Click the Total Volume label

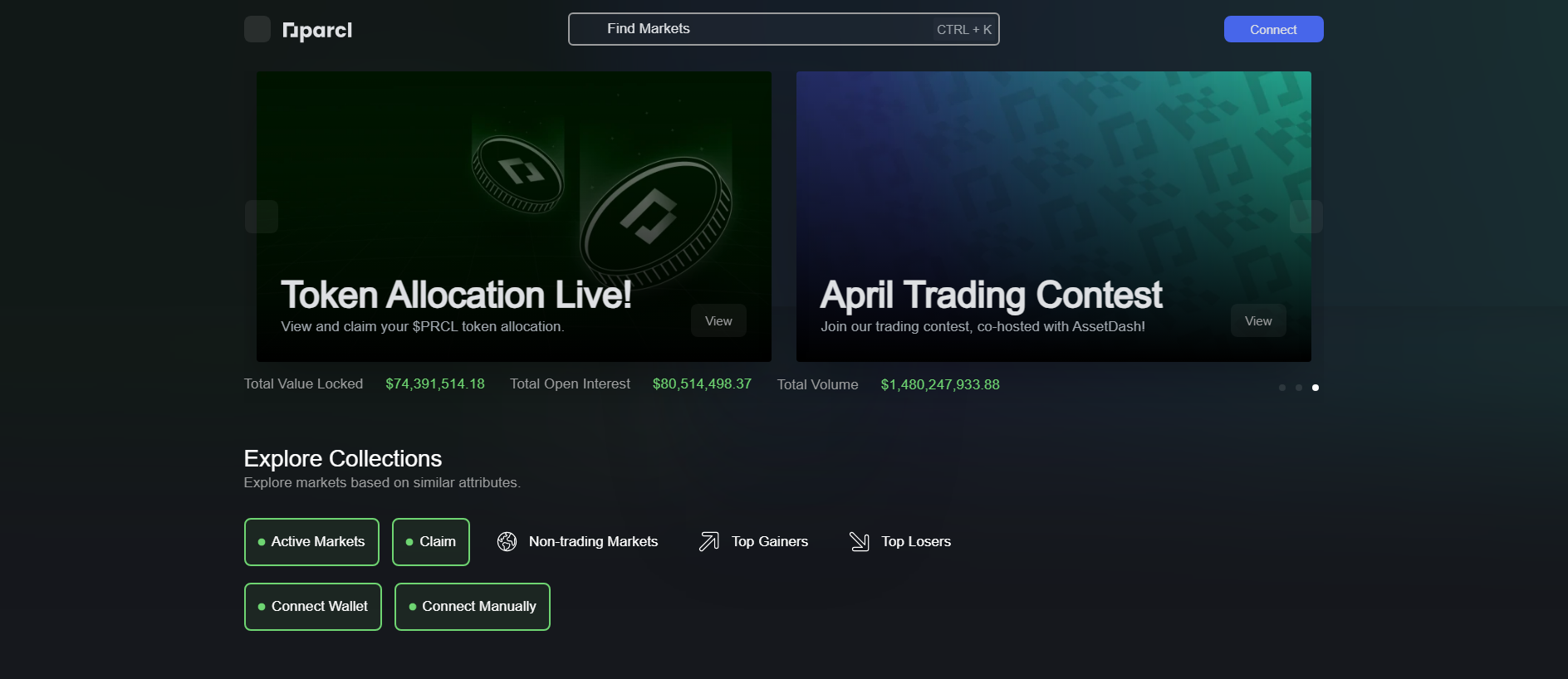tap(818, 385)
